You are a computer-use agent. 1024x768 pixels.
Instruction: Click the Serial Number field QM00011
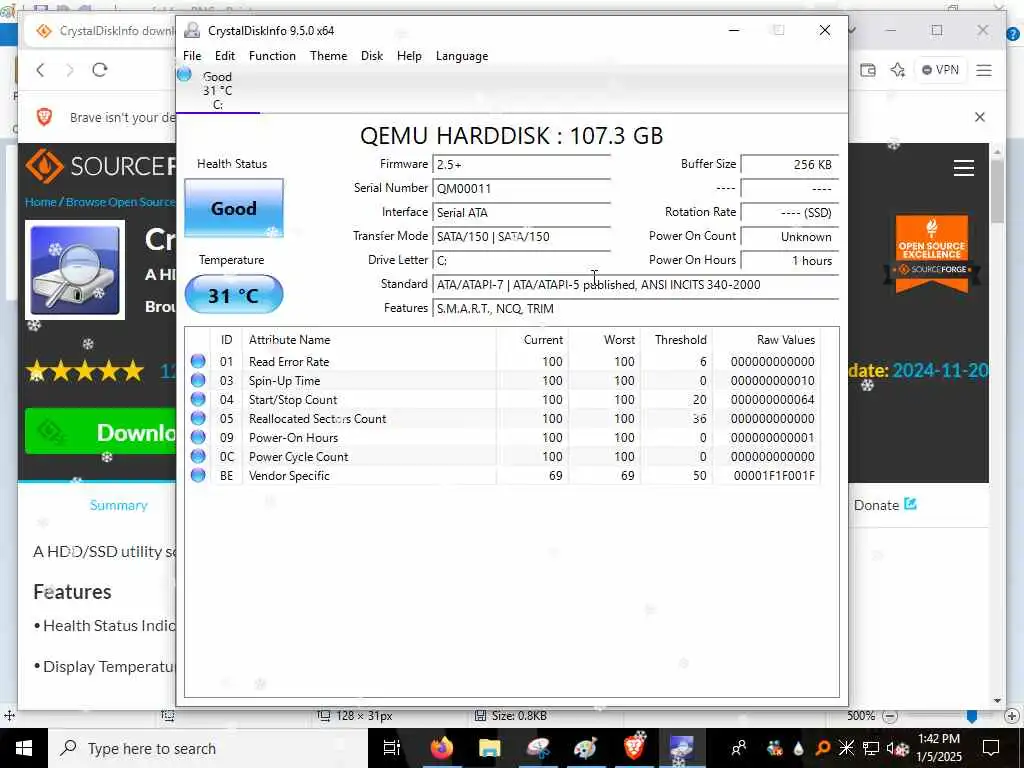click(522, 189)
